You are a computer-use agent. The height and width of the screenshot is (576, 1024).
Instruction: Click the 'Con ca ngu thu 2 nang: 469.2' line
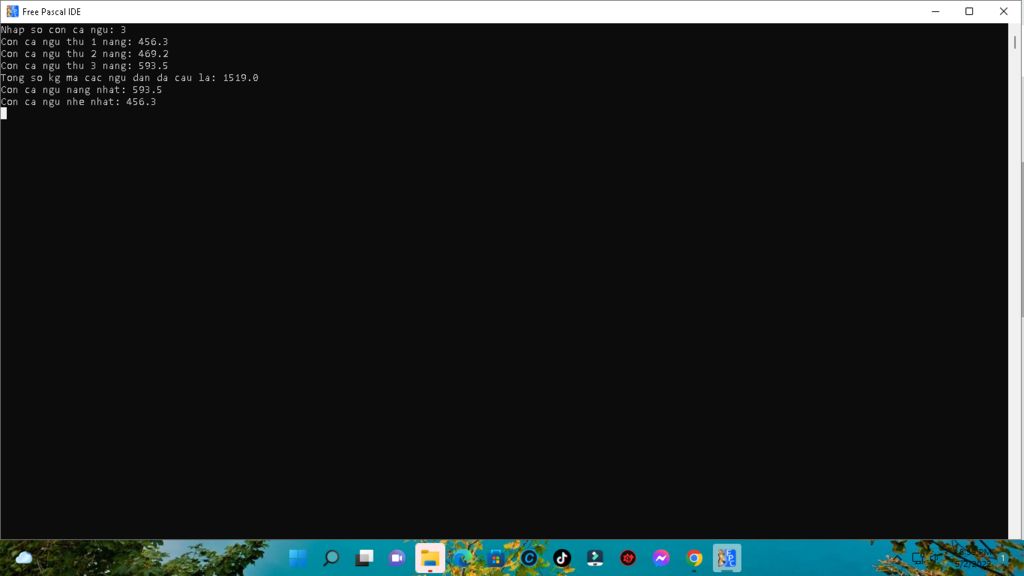[84, 54]
